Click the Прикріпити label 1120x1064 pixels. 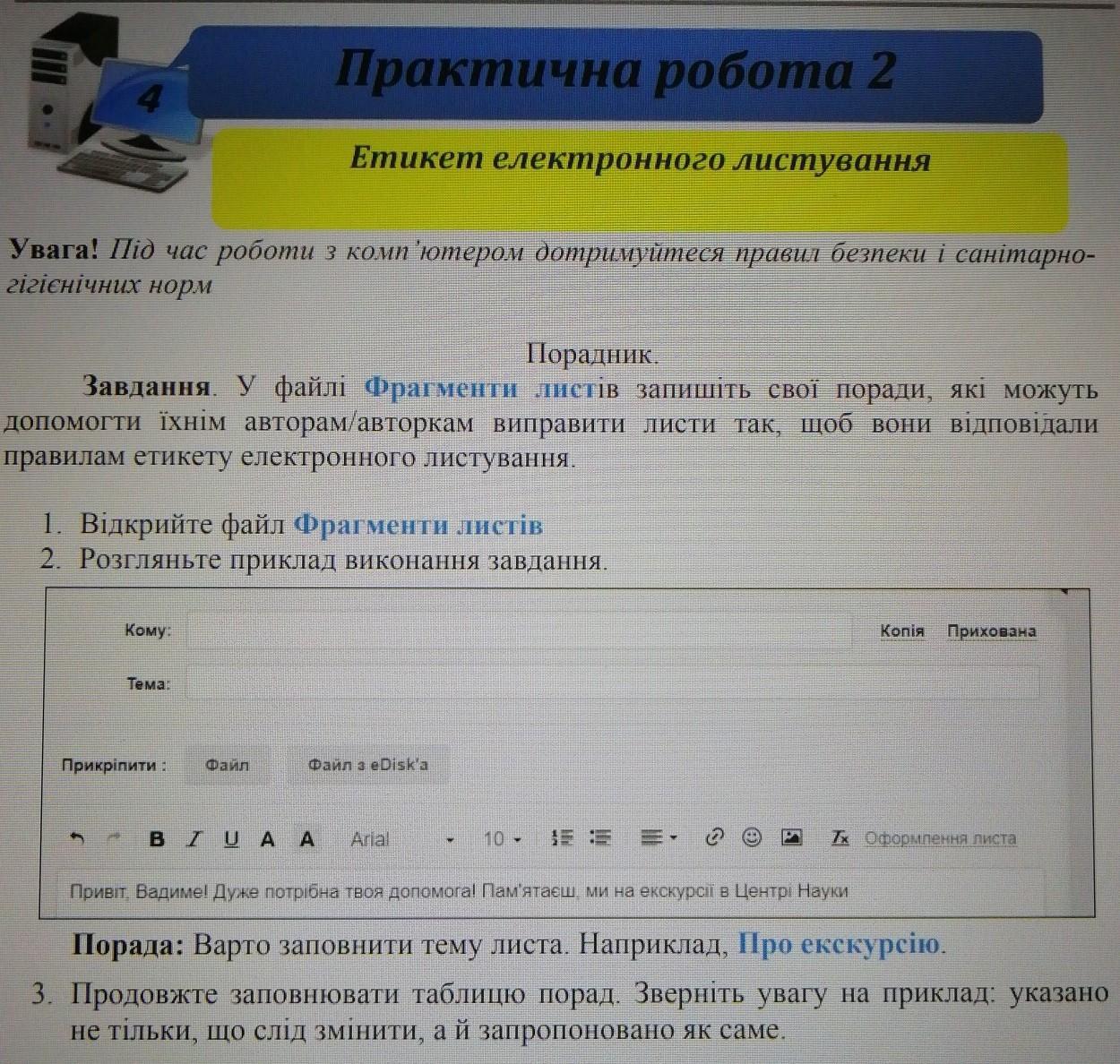coord(114,766)
